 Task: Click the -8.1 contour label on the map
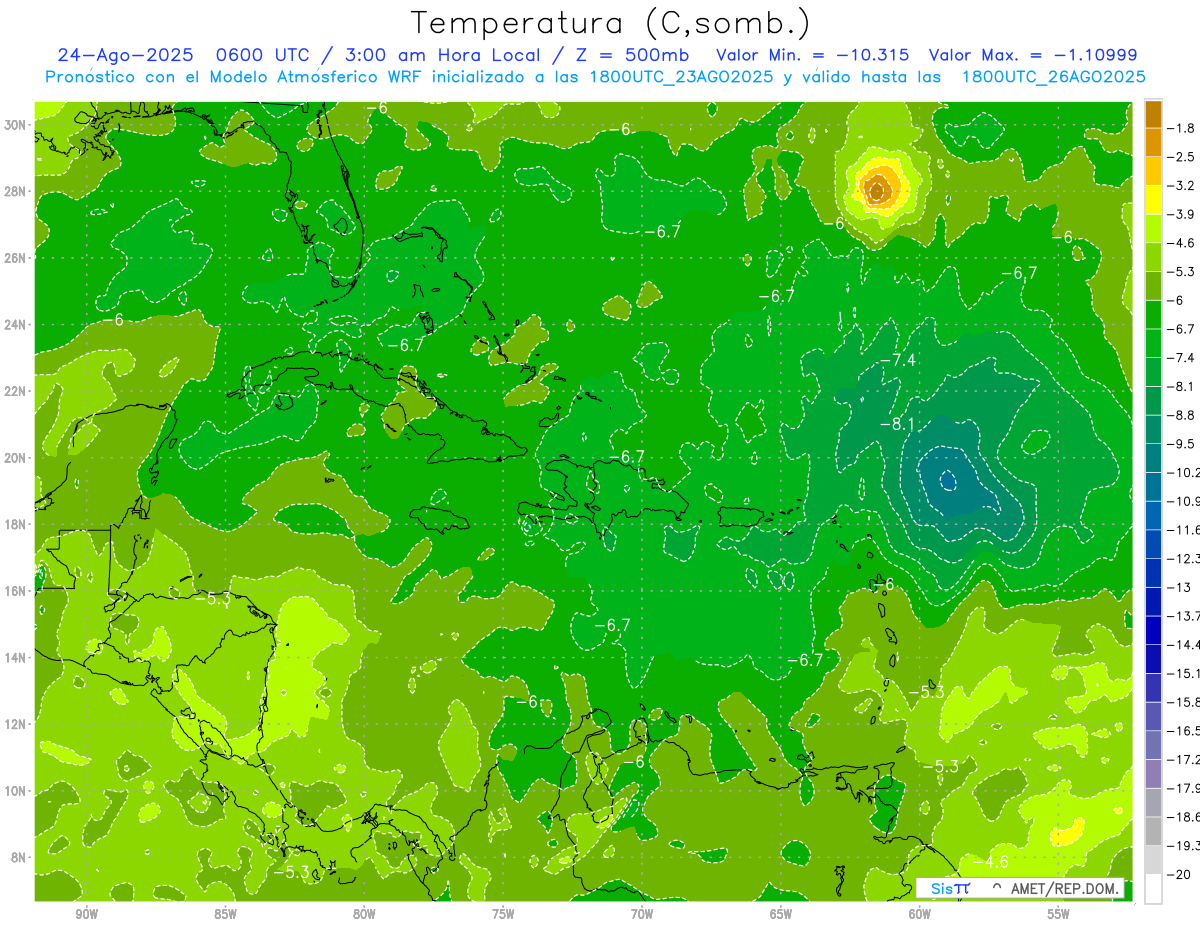(897, 425)
